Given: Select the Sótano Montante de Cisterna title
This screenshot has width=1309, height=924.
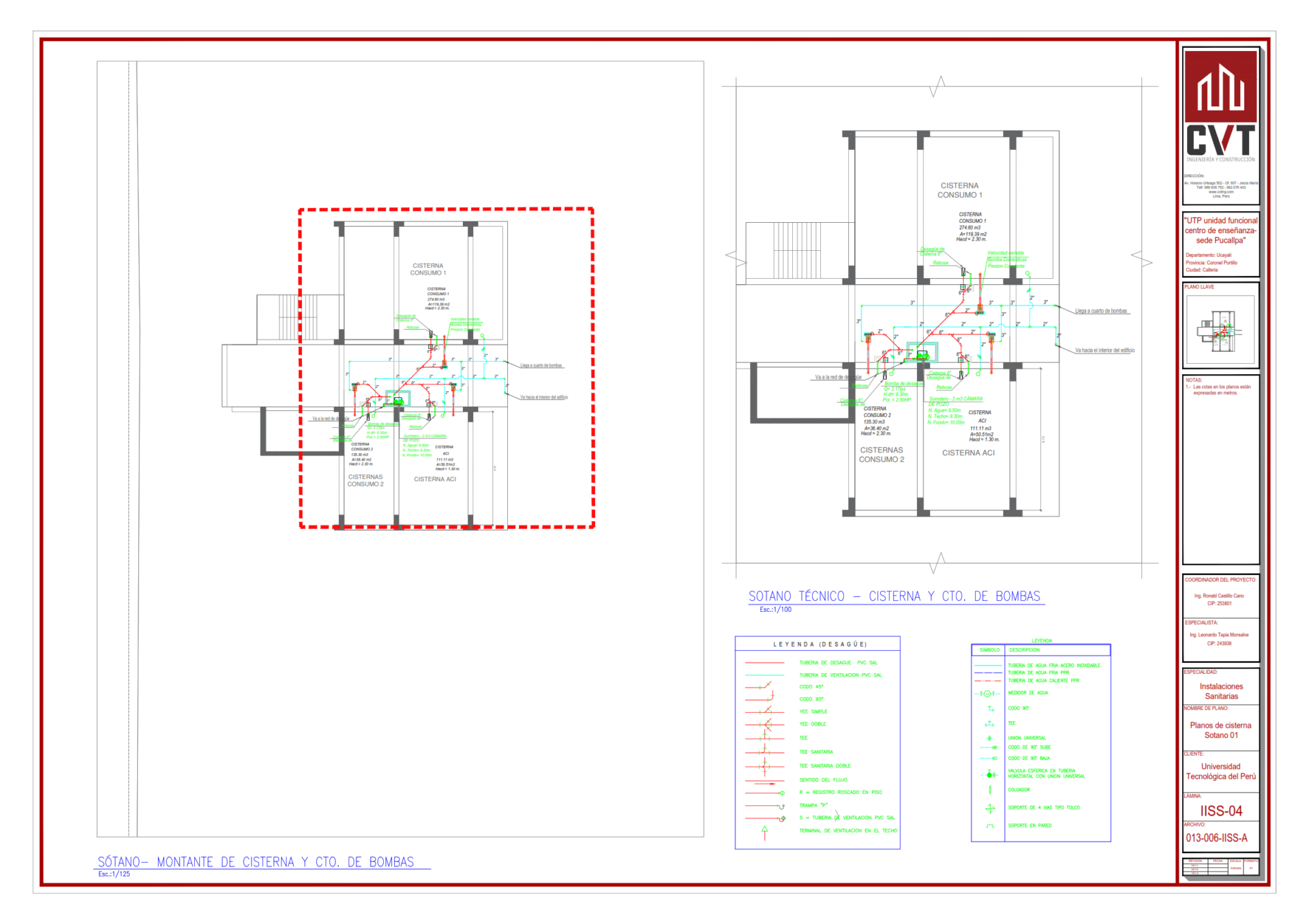Looking at the screenshot, I should tap(256, 862).
